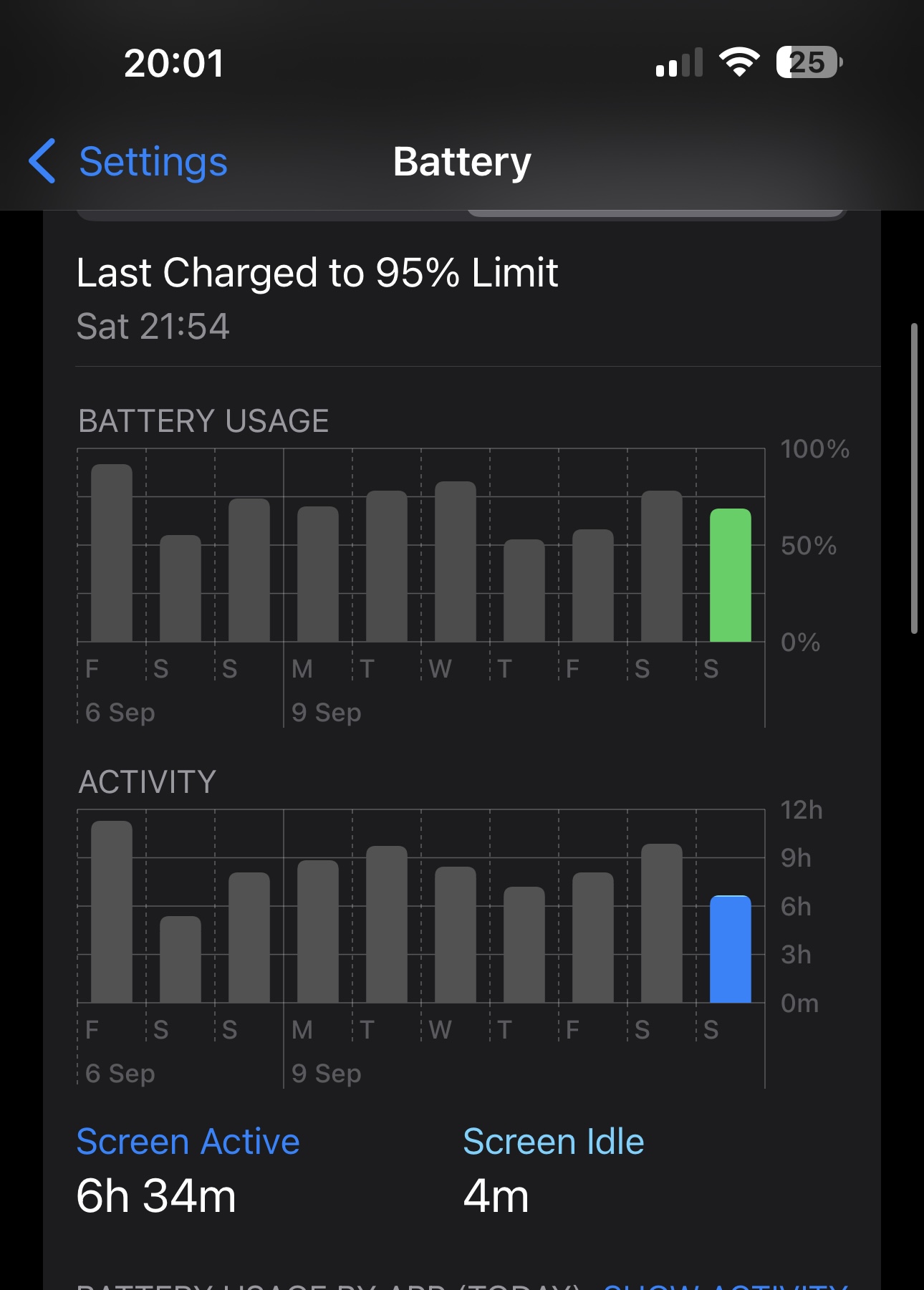Viewport: 924px width, 1290px height.
Task: Click the vertical scrollbar on right edge
Action: [914, 478]
